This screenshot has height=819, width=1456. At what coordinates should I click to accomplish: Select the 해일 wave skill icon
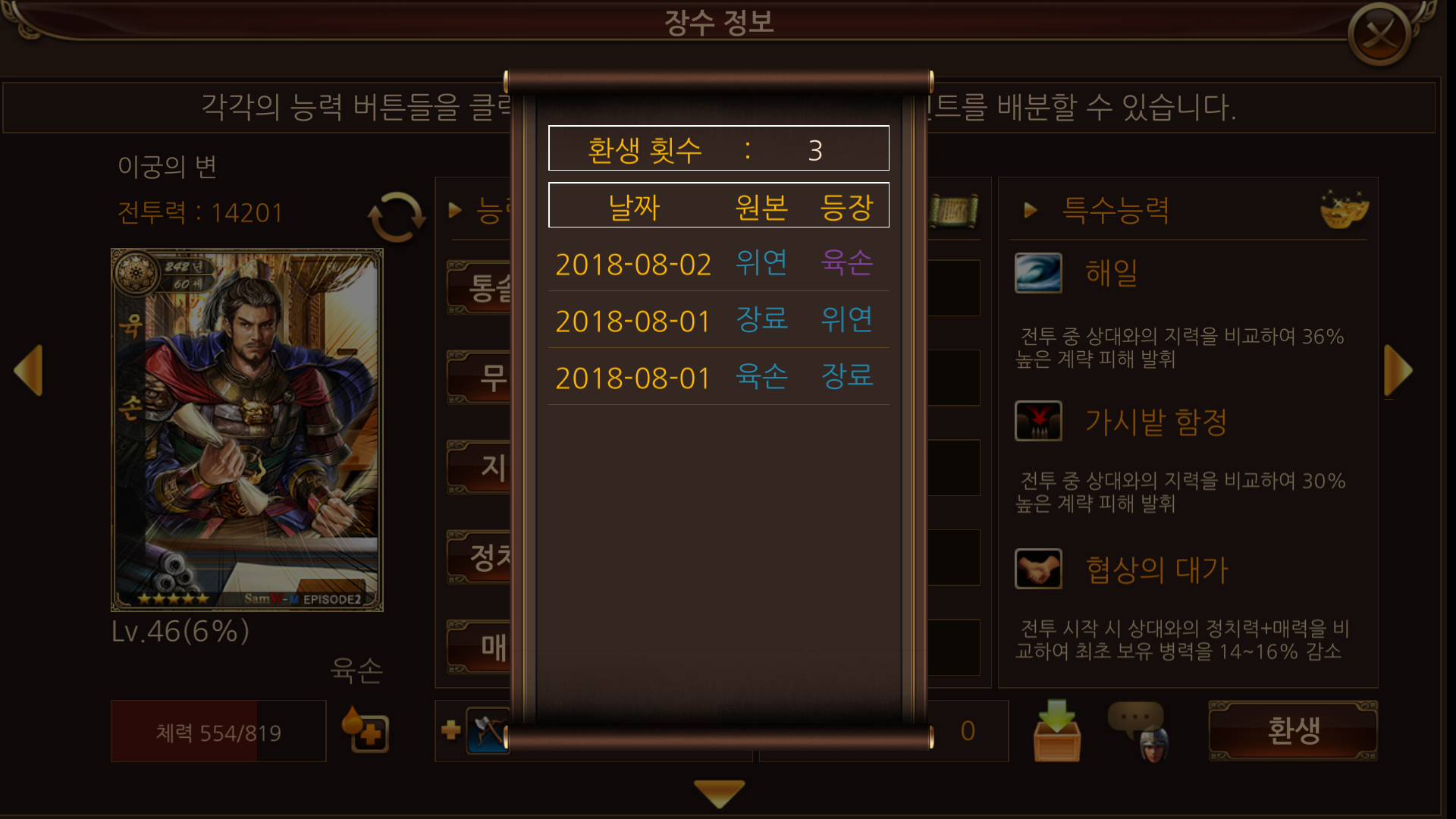(1038, 273)
